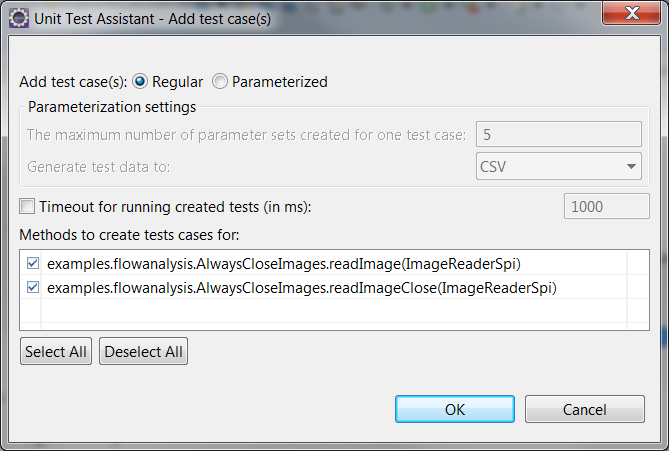669x451 pixels.
Task: Click the Timeout for running created tests label
Action: pos(175,207)
